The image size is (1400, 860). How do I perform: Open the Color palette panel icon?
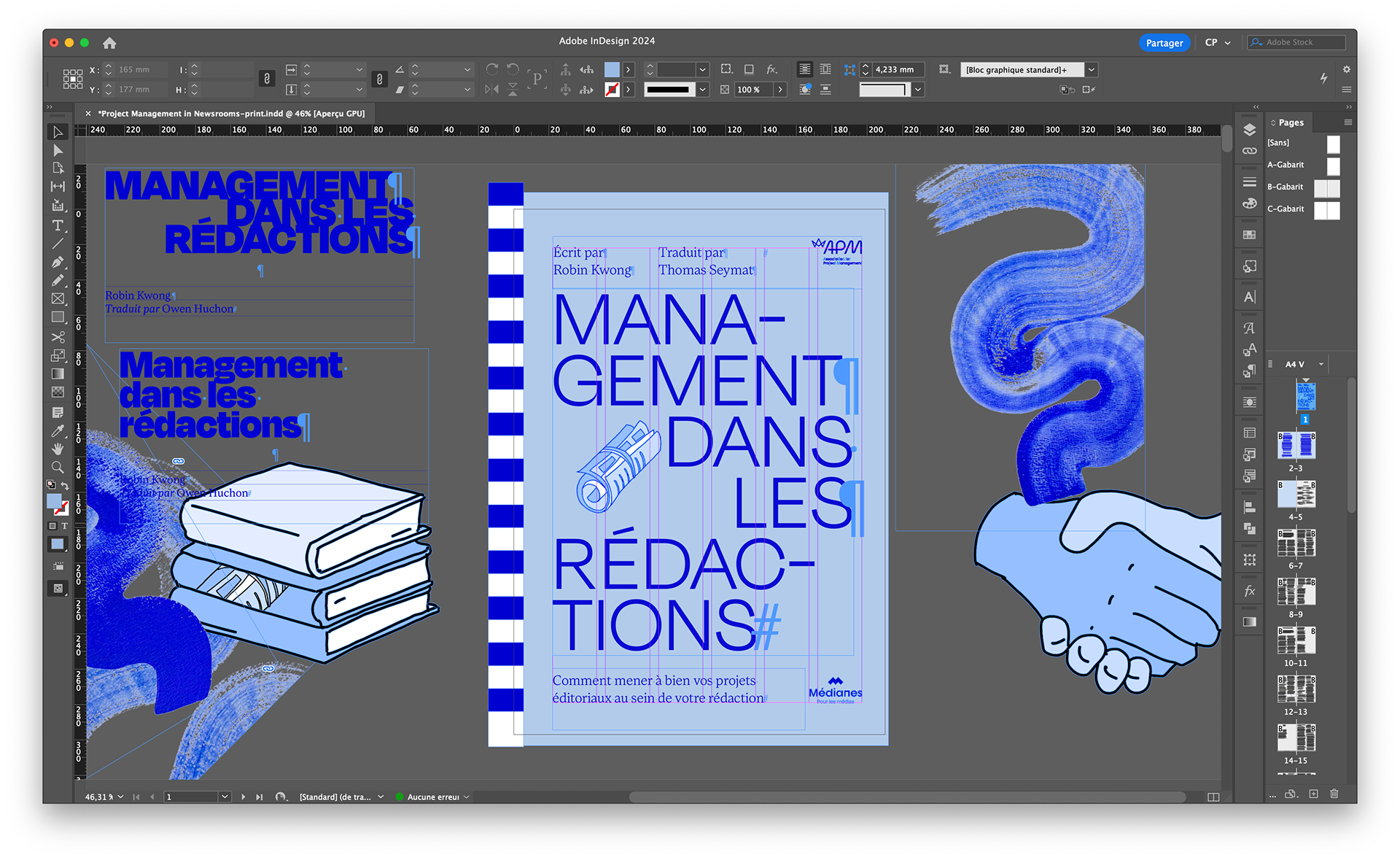1249,204
